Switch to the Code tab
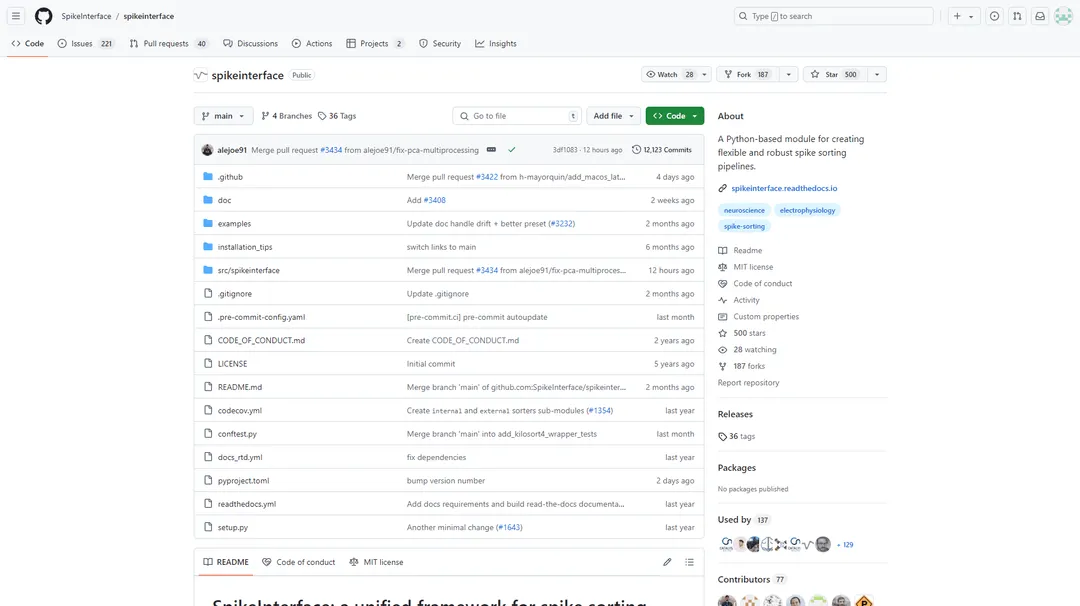Image resolution: width=1080 pixels, height=606 pixels. click(x=28, y=43)
